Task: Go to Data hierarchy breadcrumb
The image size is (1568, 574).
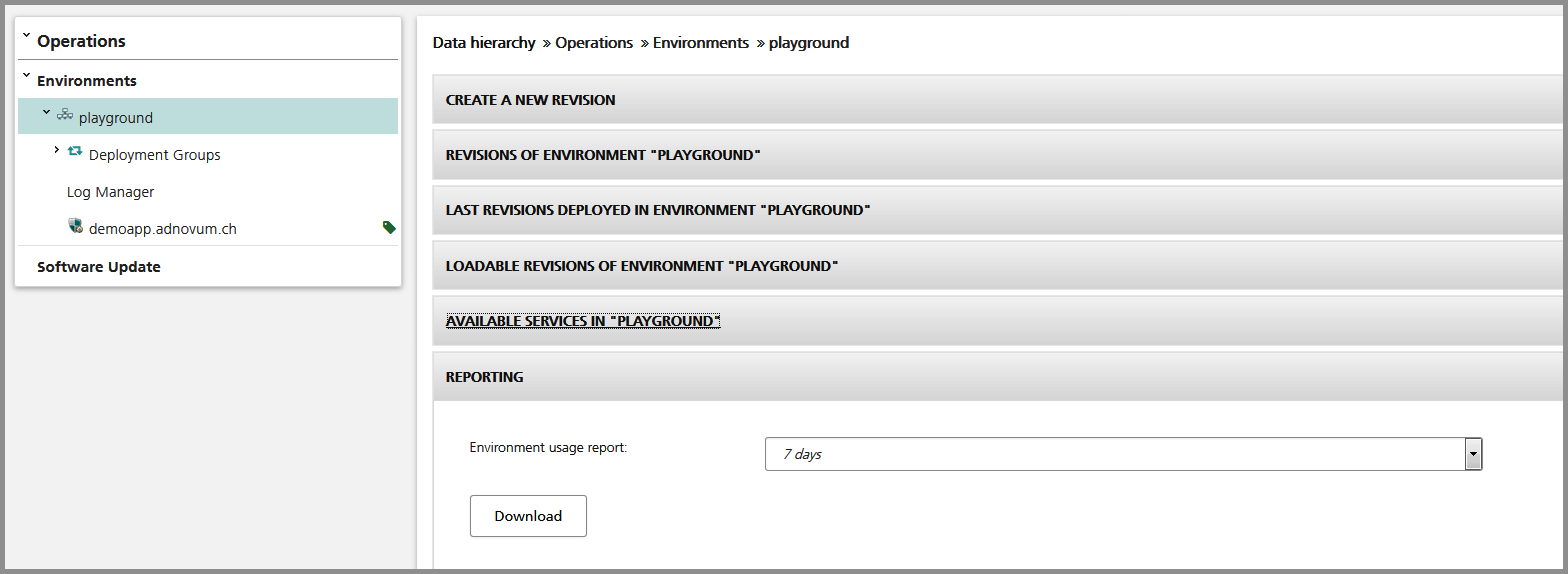Action: [x=484, y=43]
